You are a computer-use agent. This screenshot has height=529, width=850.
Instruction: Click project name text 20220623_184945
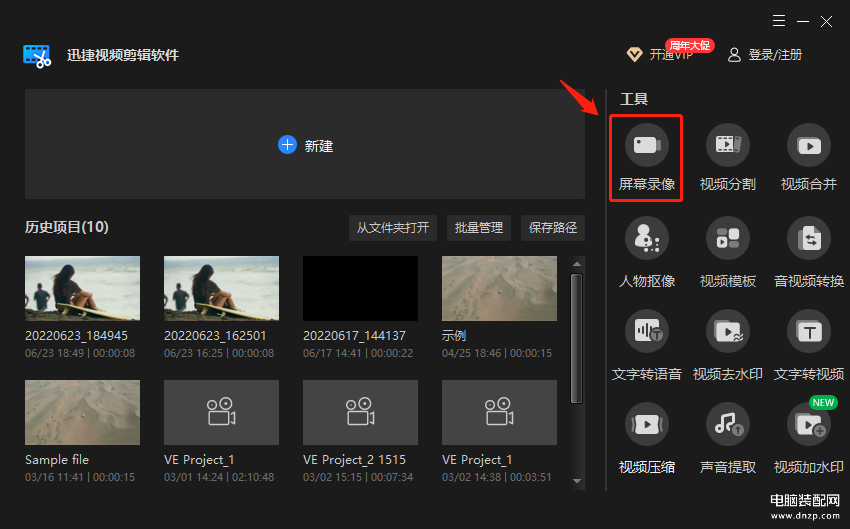coord(76,336)
